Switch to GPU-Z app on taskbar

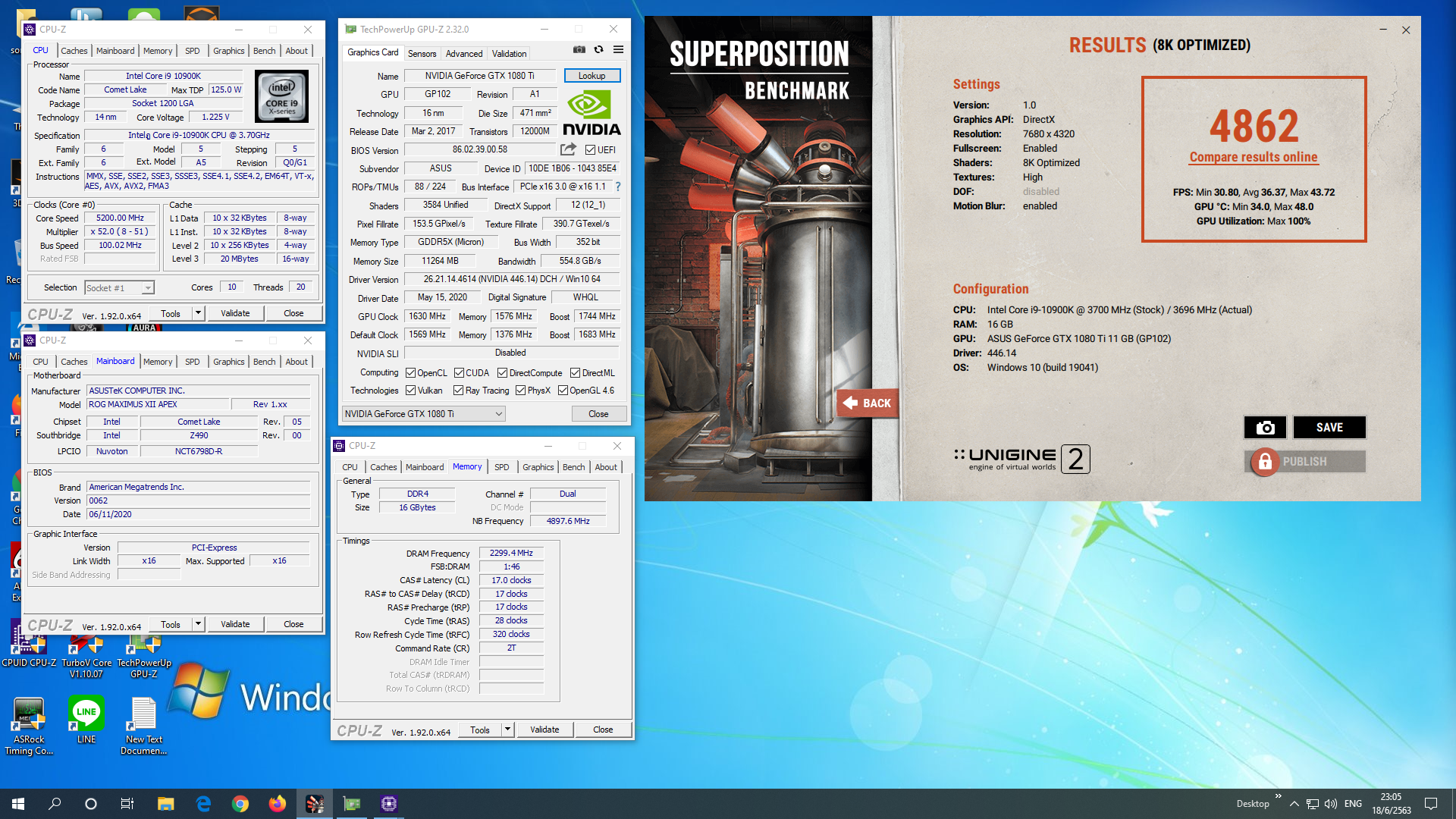(x=352, y=804)
